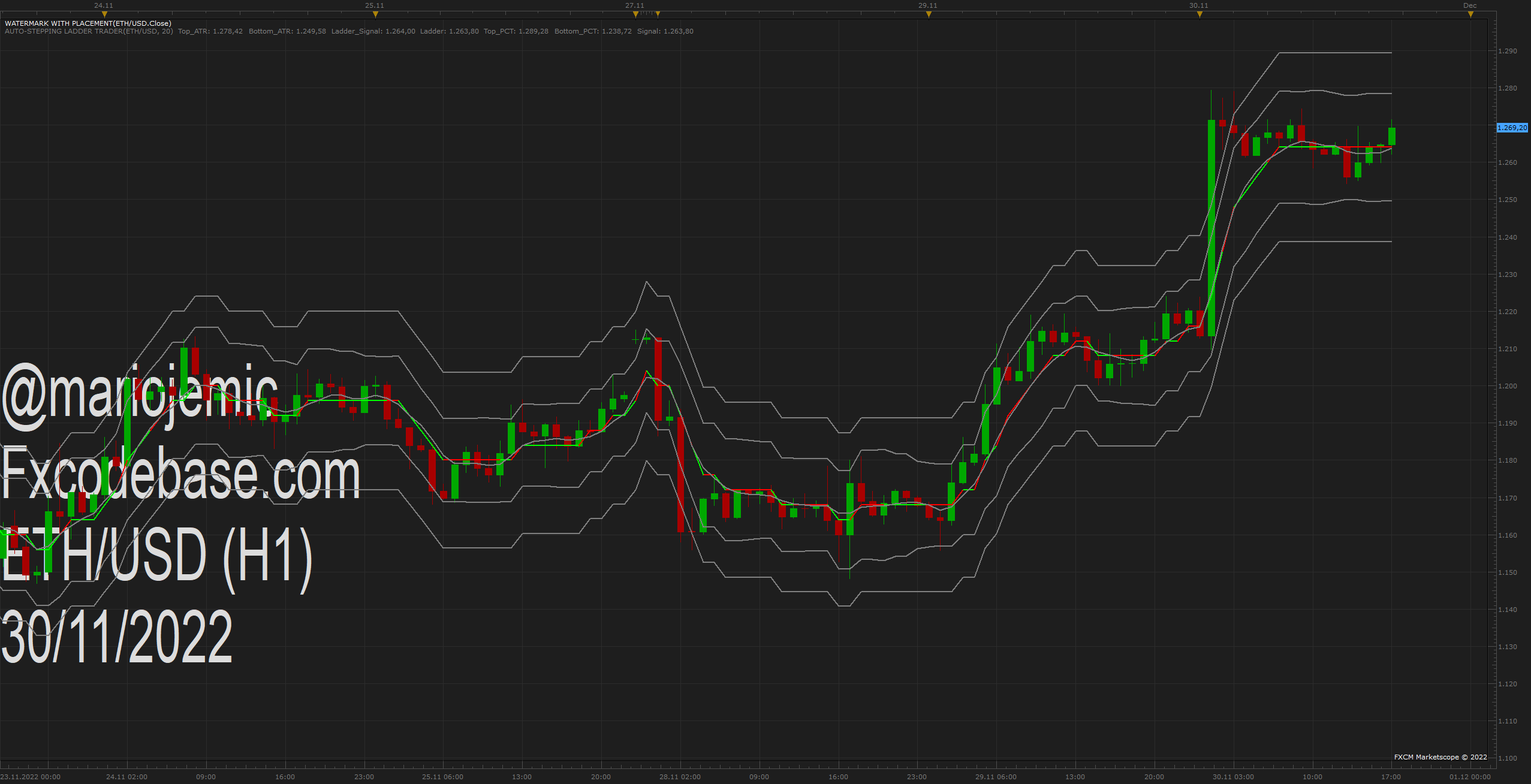Screen dimensions: 1531x784
Task: Select the 27.11 date label at top
Action: pyautogui.click(x=635, y=5)
